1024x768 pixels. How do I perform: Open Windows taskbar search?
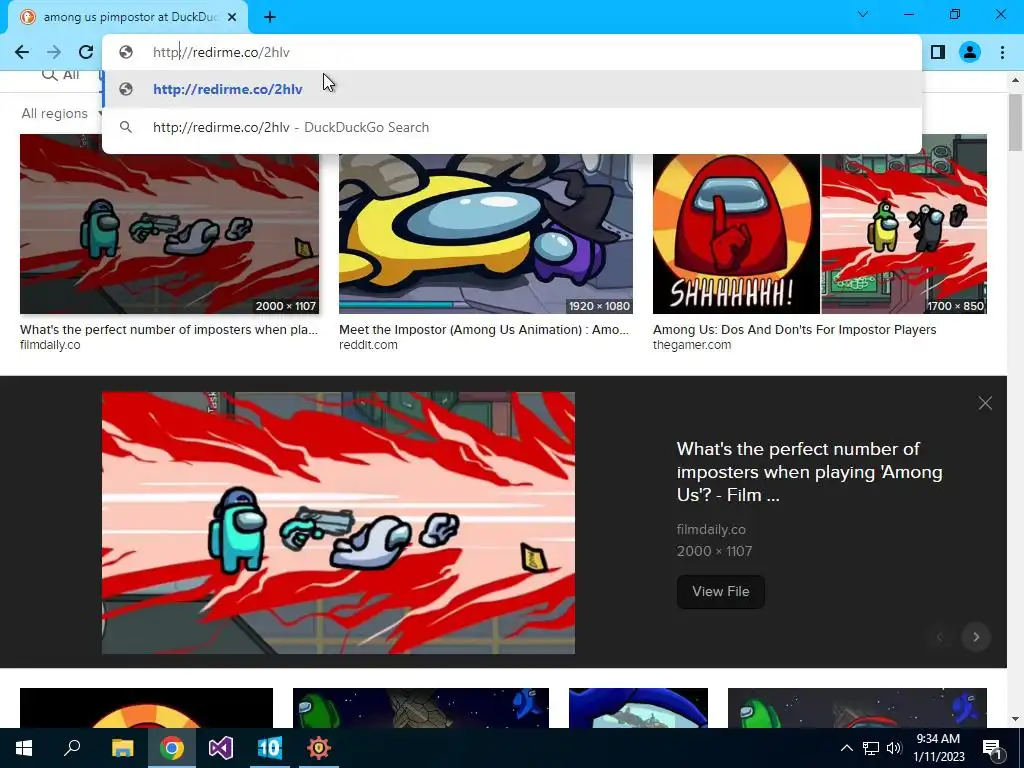pyautogui.click(x=72, y=748)
